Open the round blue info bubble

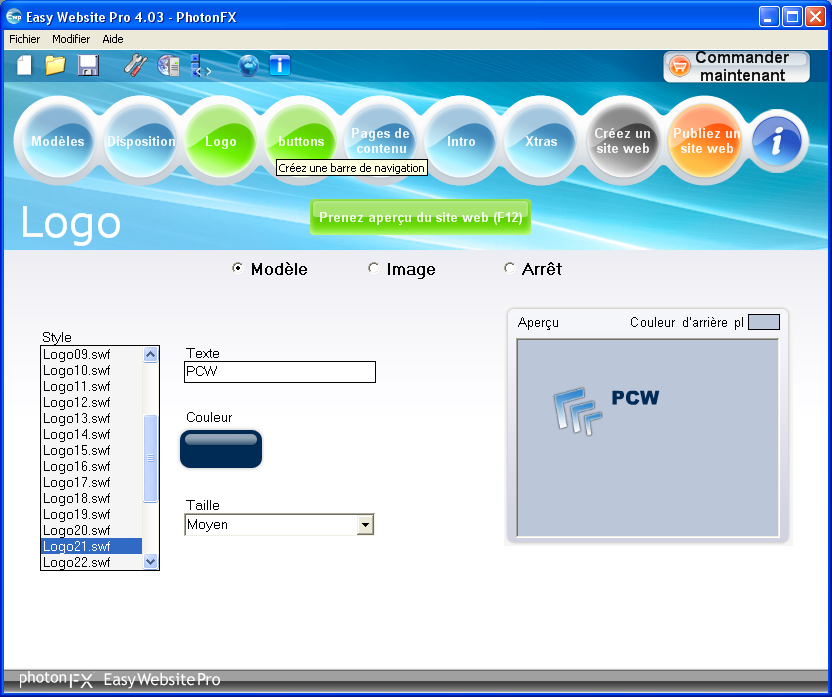coord(777,142)
